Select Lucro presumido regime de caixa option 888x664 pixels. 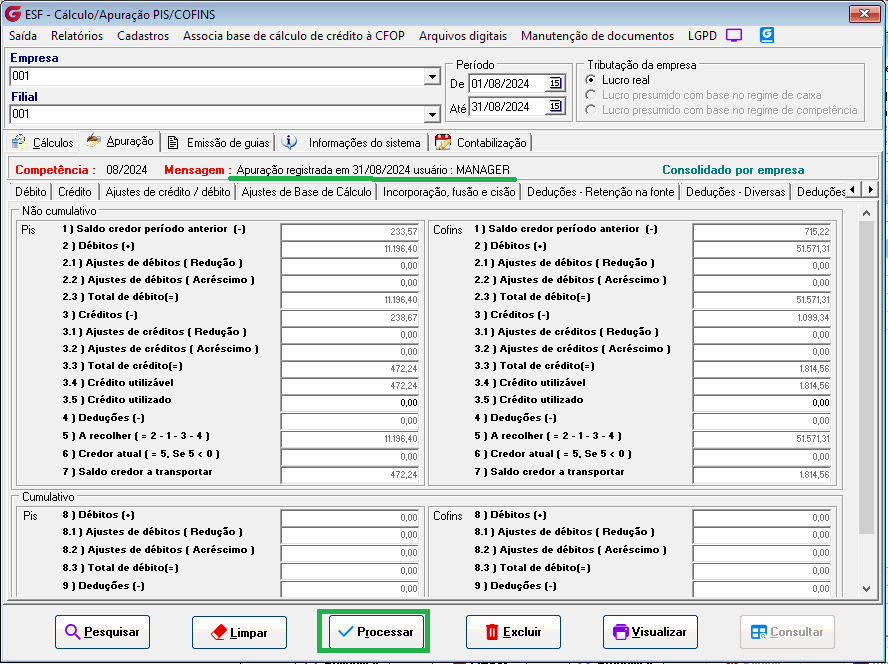[x=591, y=95]
